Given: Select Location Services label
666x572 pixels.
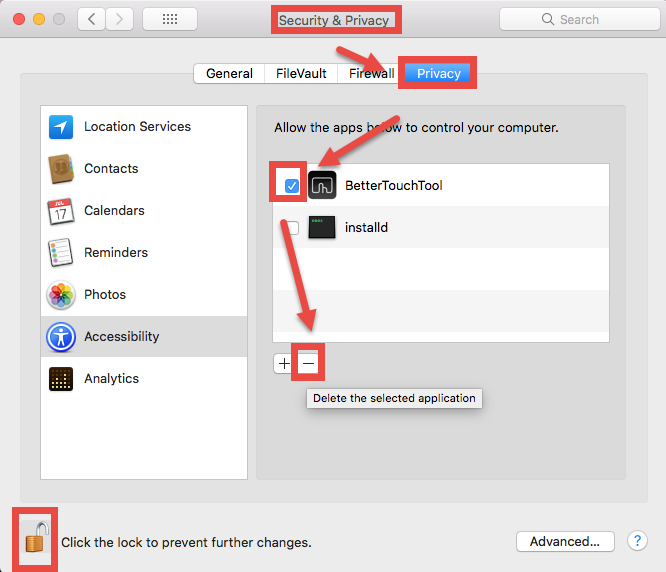Looking at the screenshot, I should coord(137,127).
